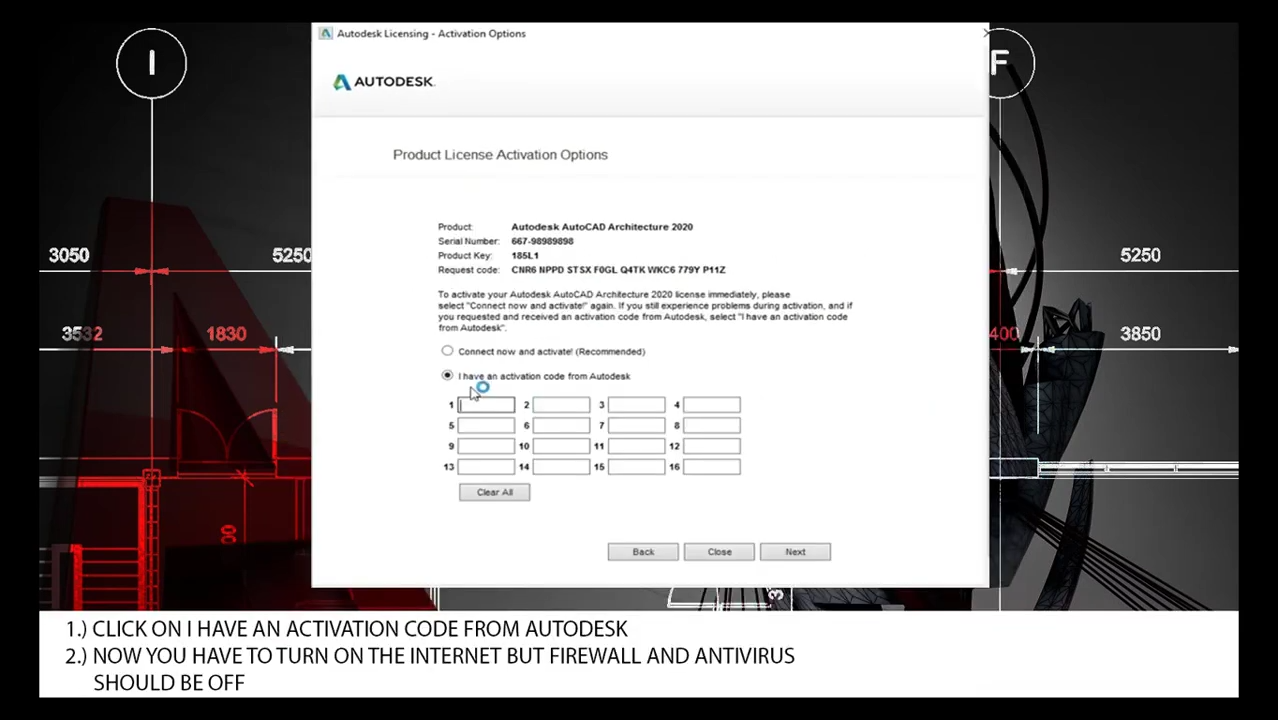The height and width of the screenshot is (720, 1278).
Task: Go Back to previous step
Action: coord(643,552)
